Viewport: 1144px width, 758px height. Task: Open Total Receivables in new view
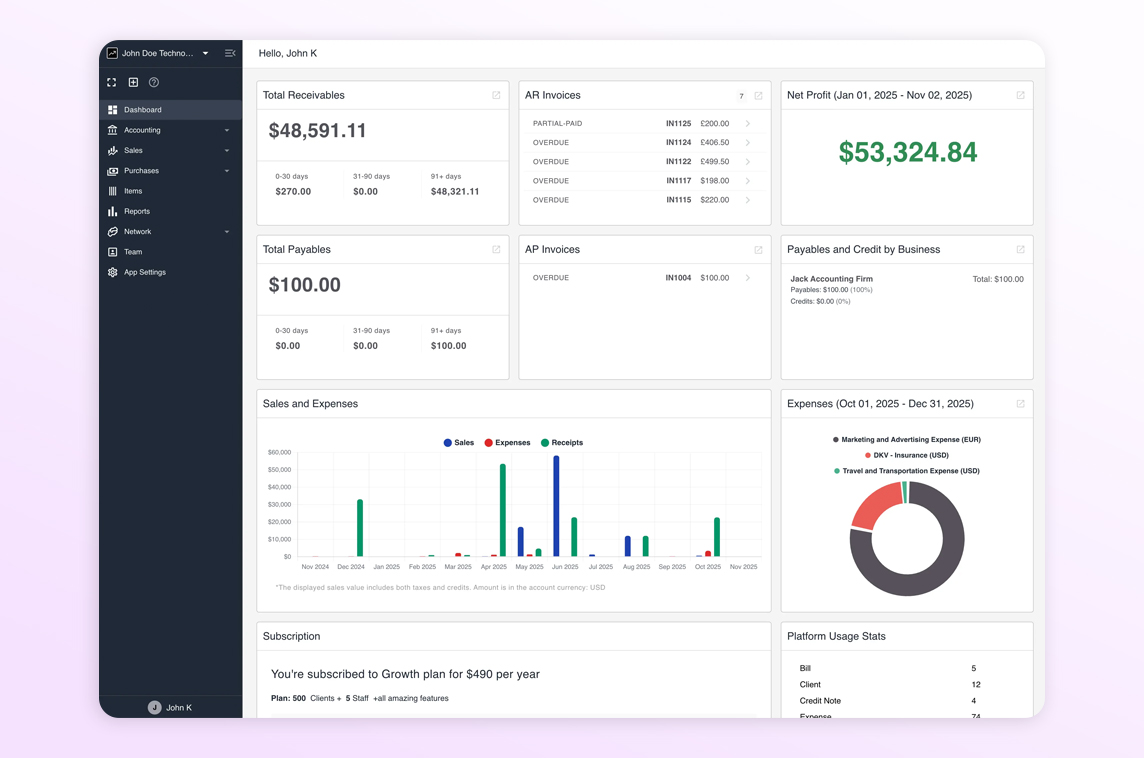(x=496, y=95)
